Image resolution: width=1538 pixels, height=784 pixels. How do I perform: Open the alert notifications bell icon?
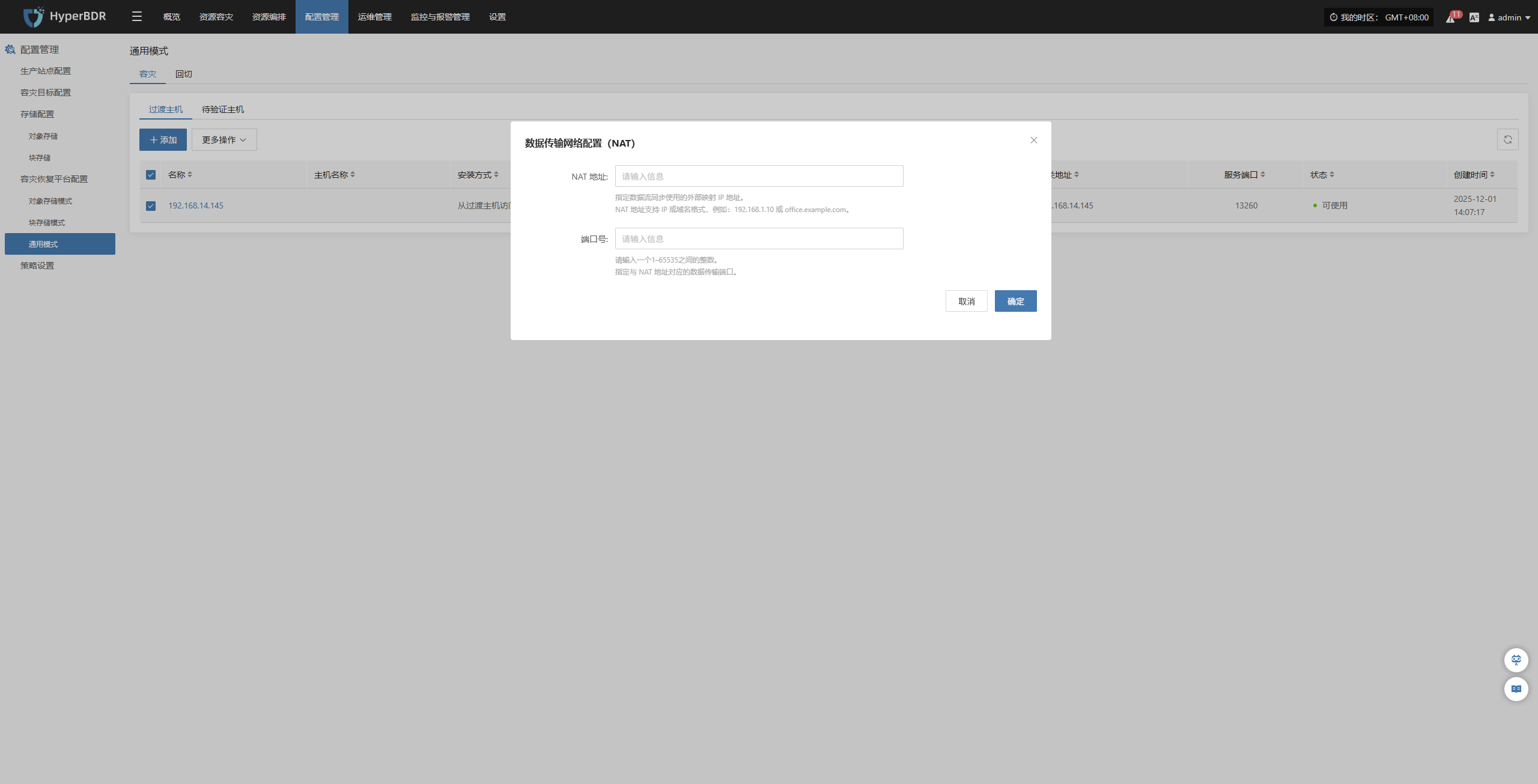tap(1450, 17)
